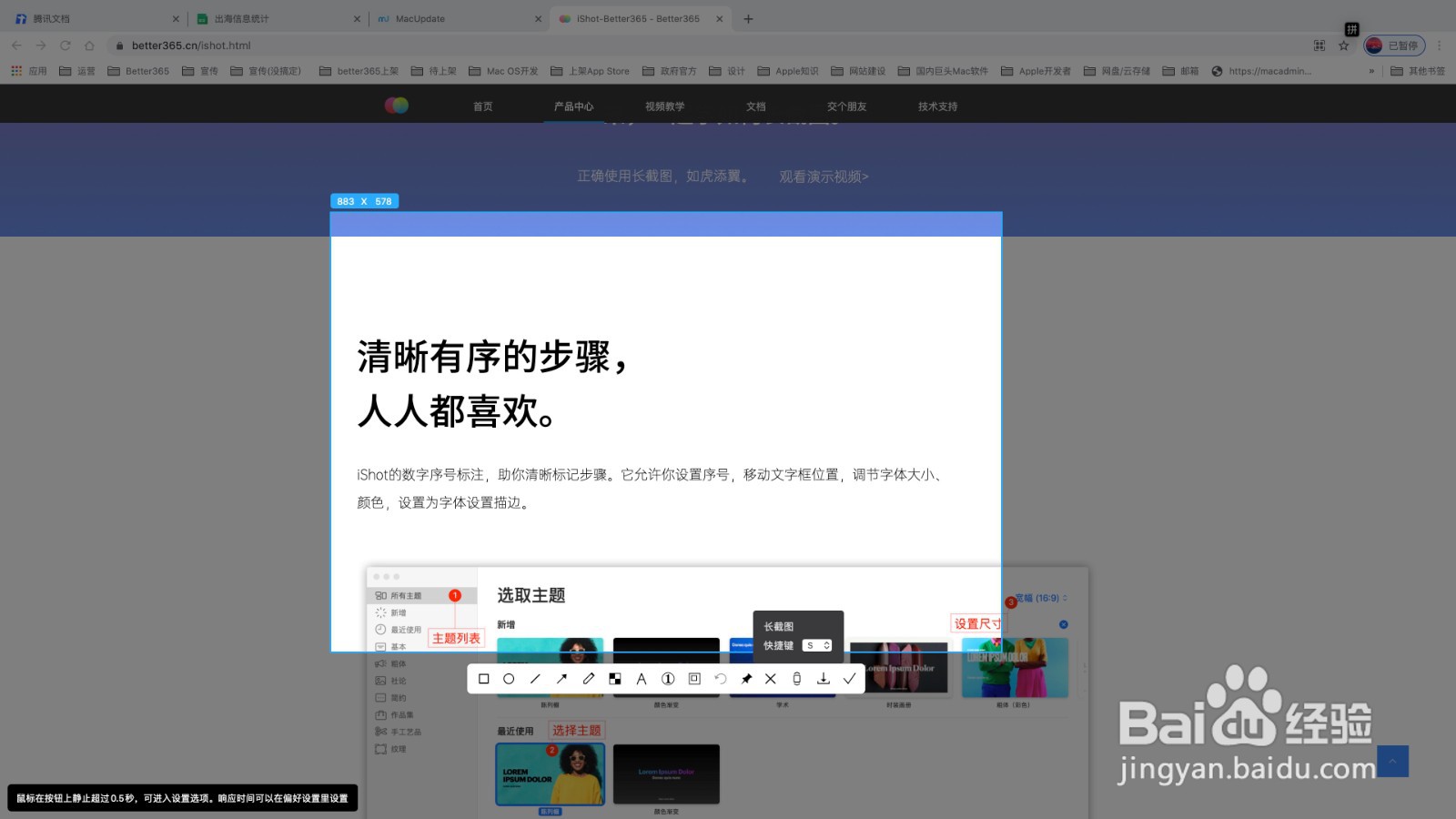Click the undo arrow in screenshot toolbar
This screenshot has height=819, width=1456.
coord(721,679)
